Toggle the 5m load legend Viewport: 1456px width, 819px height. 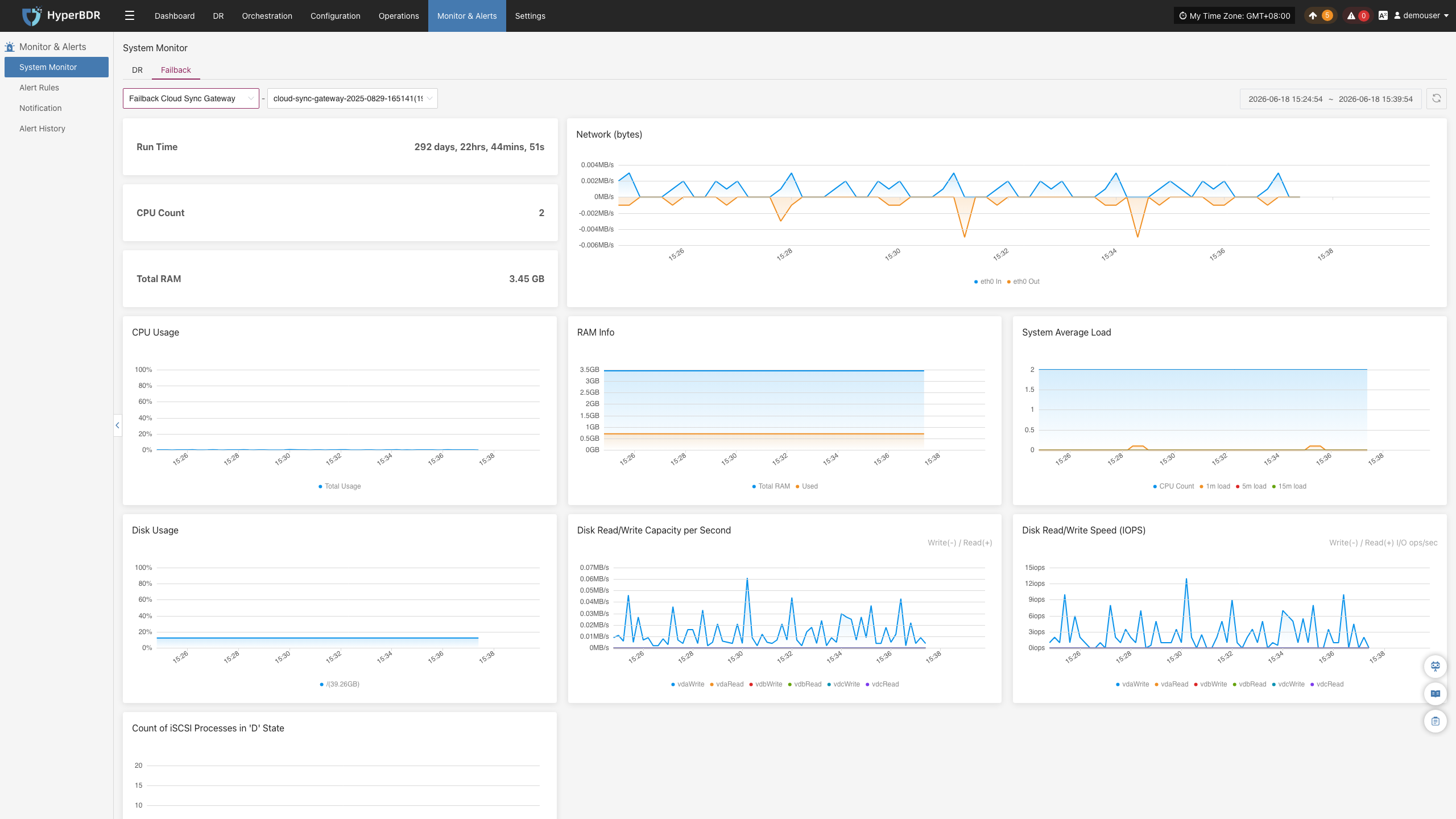1251,486
